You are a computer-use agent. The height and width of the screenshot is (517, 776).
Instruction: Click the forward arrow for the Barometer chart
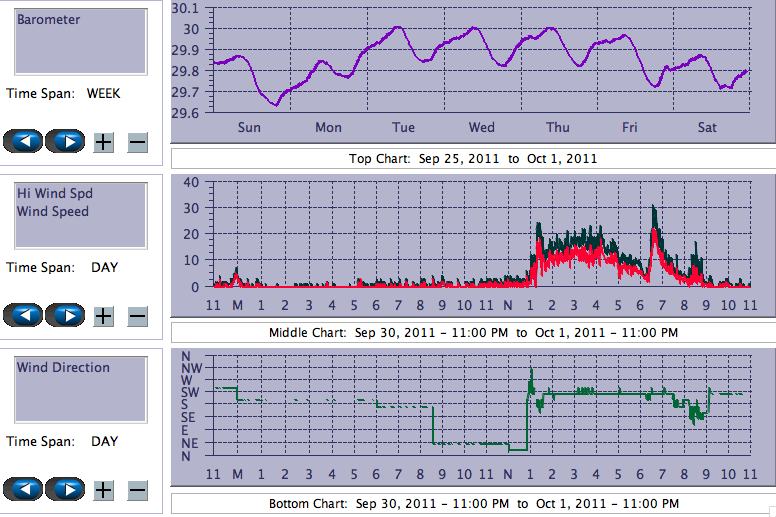tap(65, 141)
